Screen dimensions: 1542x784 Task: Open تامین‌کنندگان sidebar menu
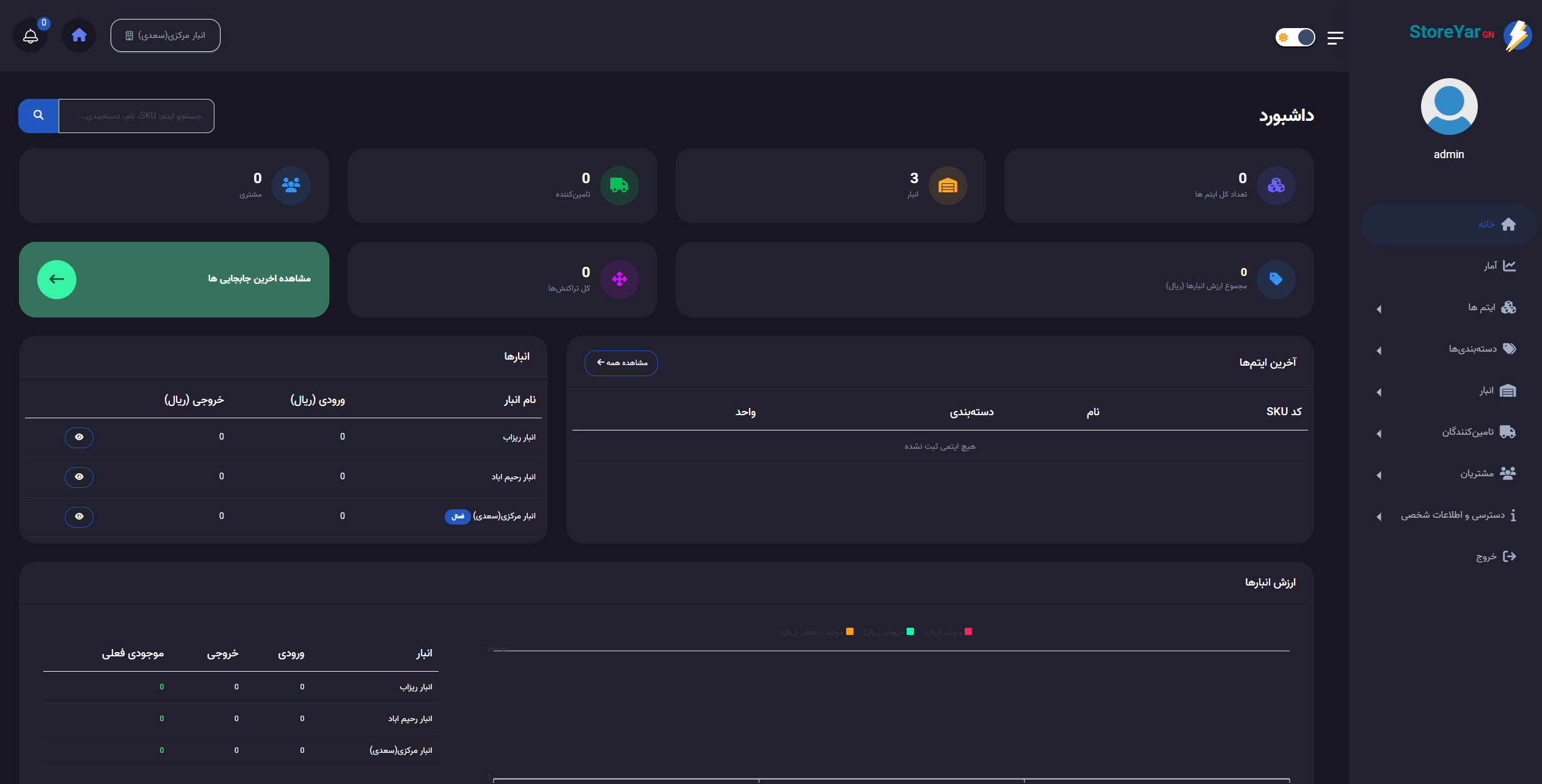pyautogui.click(x=1449, y=432)
